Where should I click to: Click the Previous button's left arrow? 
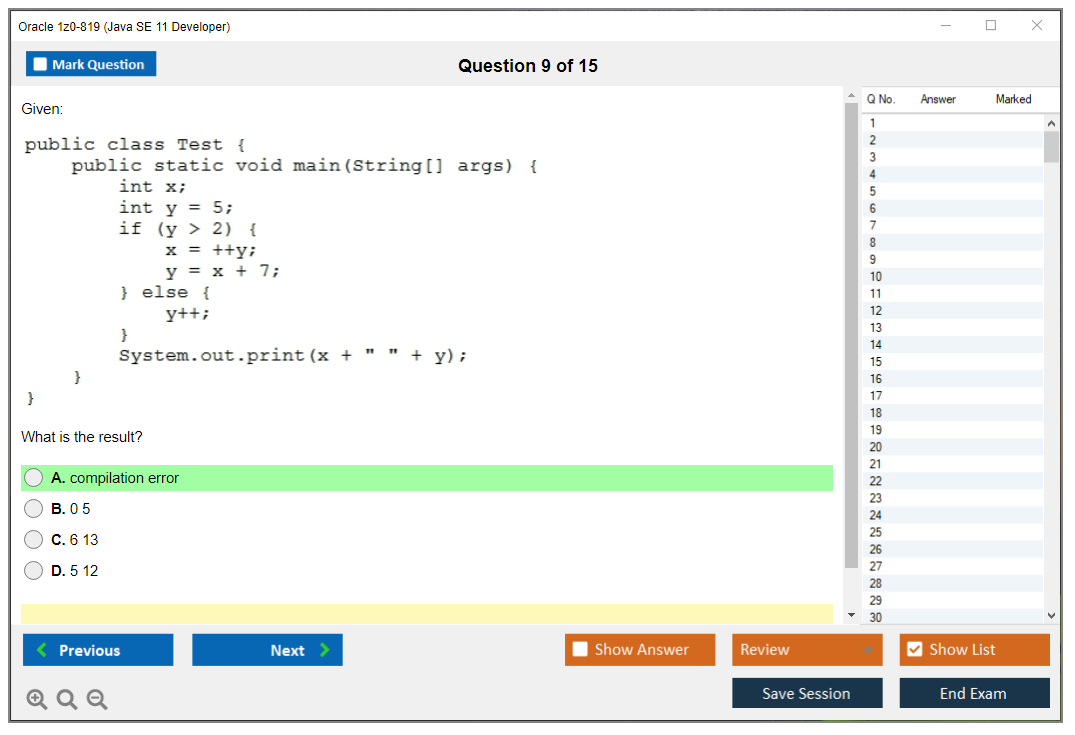[41, 650]
